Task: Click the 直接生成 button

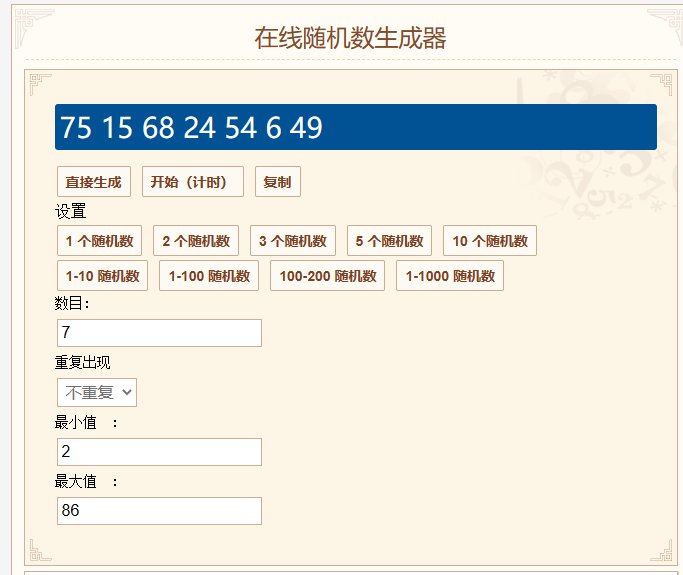Action: 93,182
